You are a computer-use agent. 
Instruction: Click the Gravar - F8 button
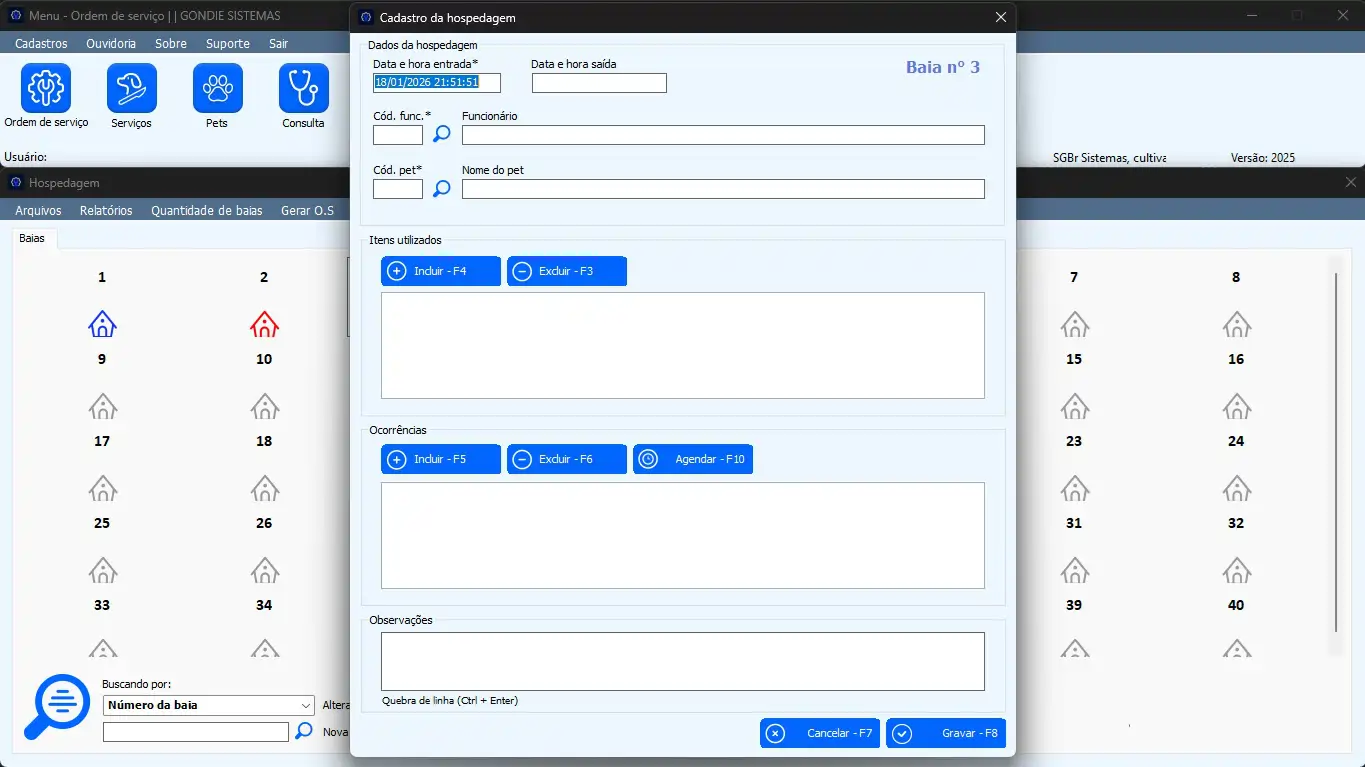[945, 733]
